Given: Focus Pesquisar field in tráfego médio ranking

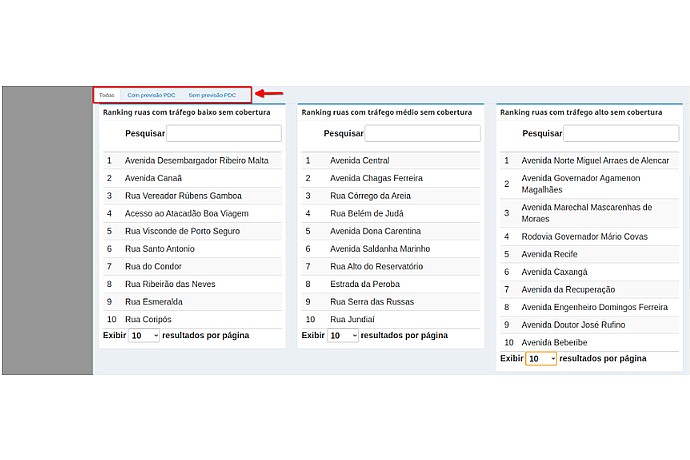Looking at the screenshot, I should pos(422,133).
